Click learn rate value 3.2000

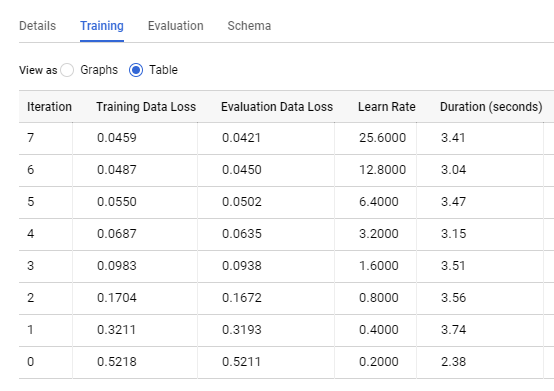(x=379, y=233)
